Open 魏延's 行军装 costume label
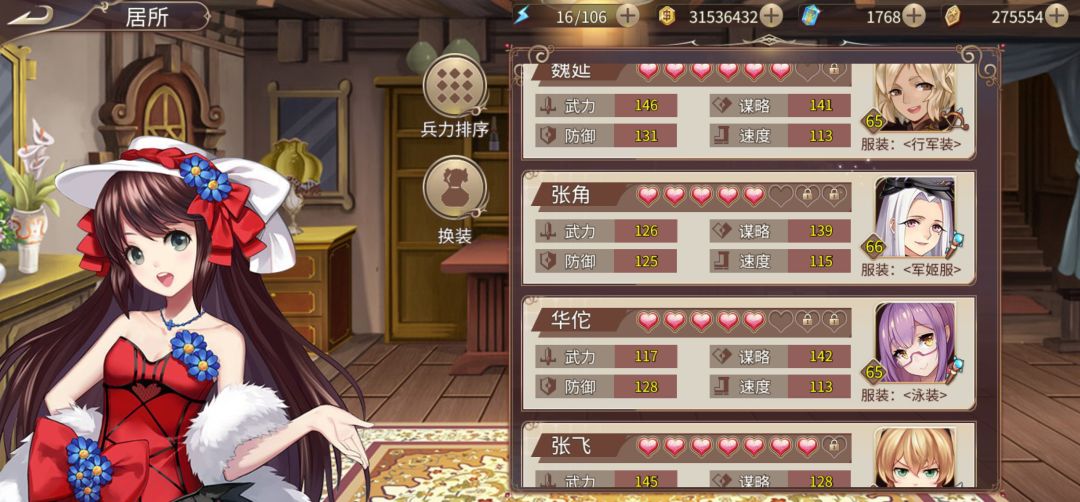 [x=911, y=145]
